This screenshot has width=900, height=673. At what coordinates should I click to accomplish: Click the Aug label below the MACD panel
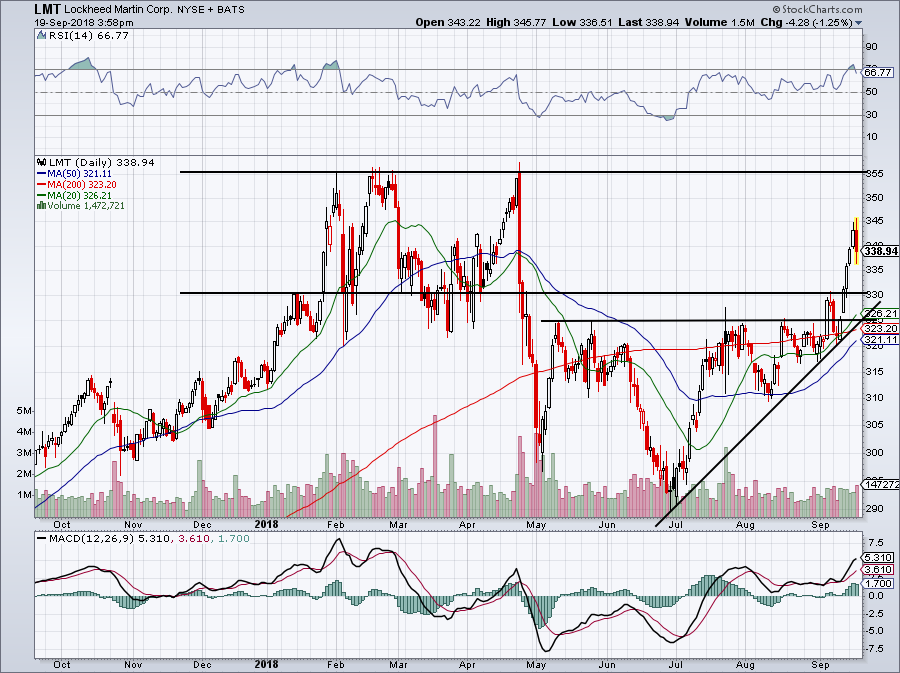point(745,665)
